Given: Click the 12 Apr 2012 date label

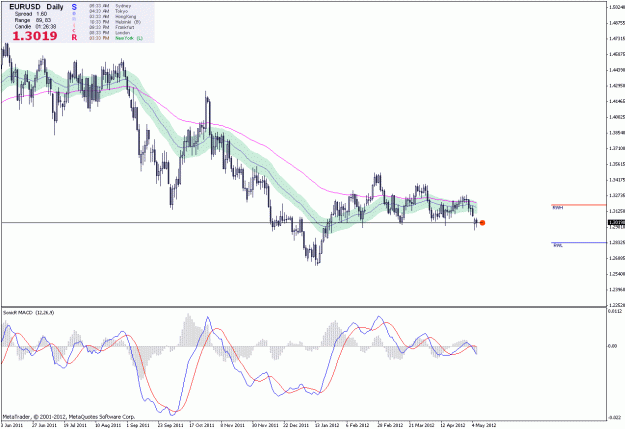Looking at the screenshot, I should [452, 425].
